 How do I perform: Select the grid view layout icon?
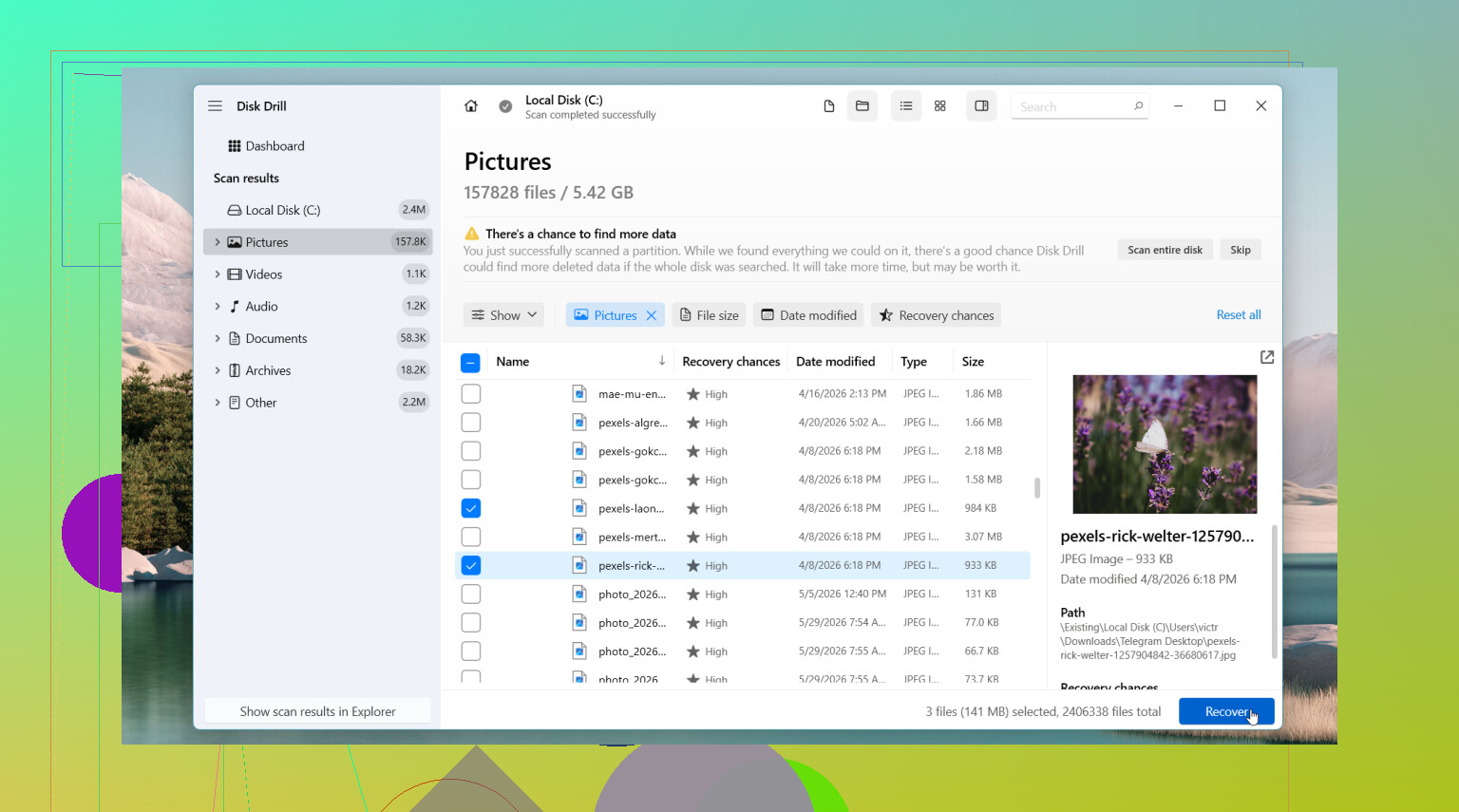(x=940, y=106)
